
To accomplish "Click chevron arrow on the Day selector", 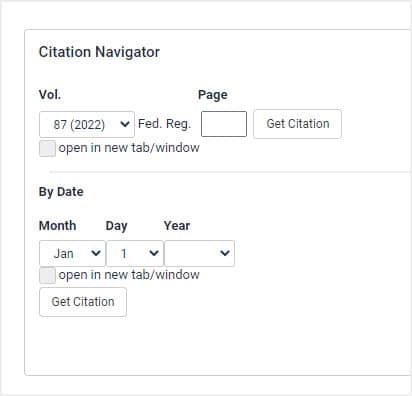I will [154, 253].
